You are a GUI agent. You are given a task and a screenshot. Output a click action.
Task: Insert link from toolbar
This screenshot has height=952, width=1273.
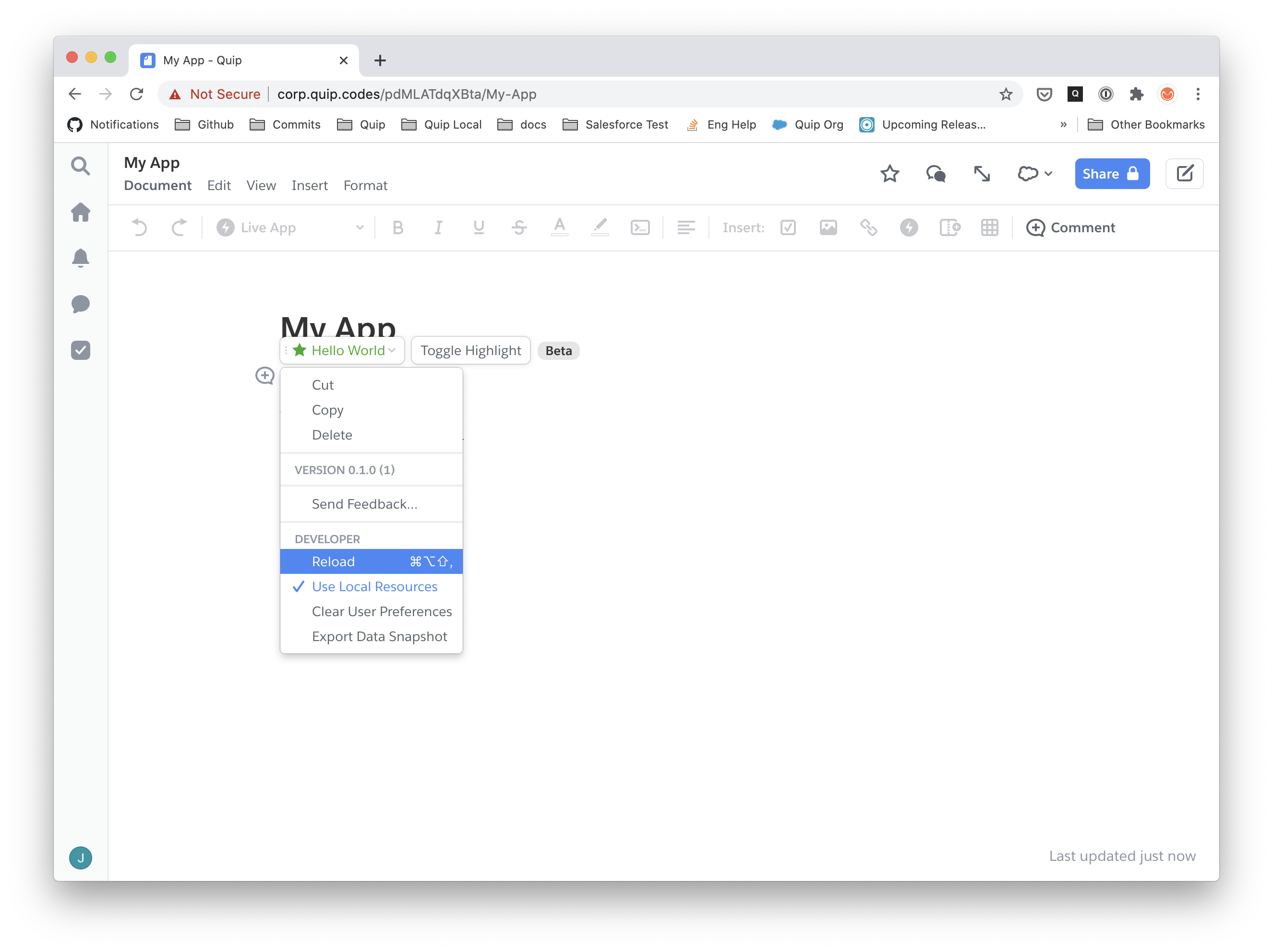click(x=868, y=228)
